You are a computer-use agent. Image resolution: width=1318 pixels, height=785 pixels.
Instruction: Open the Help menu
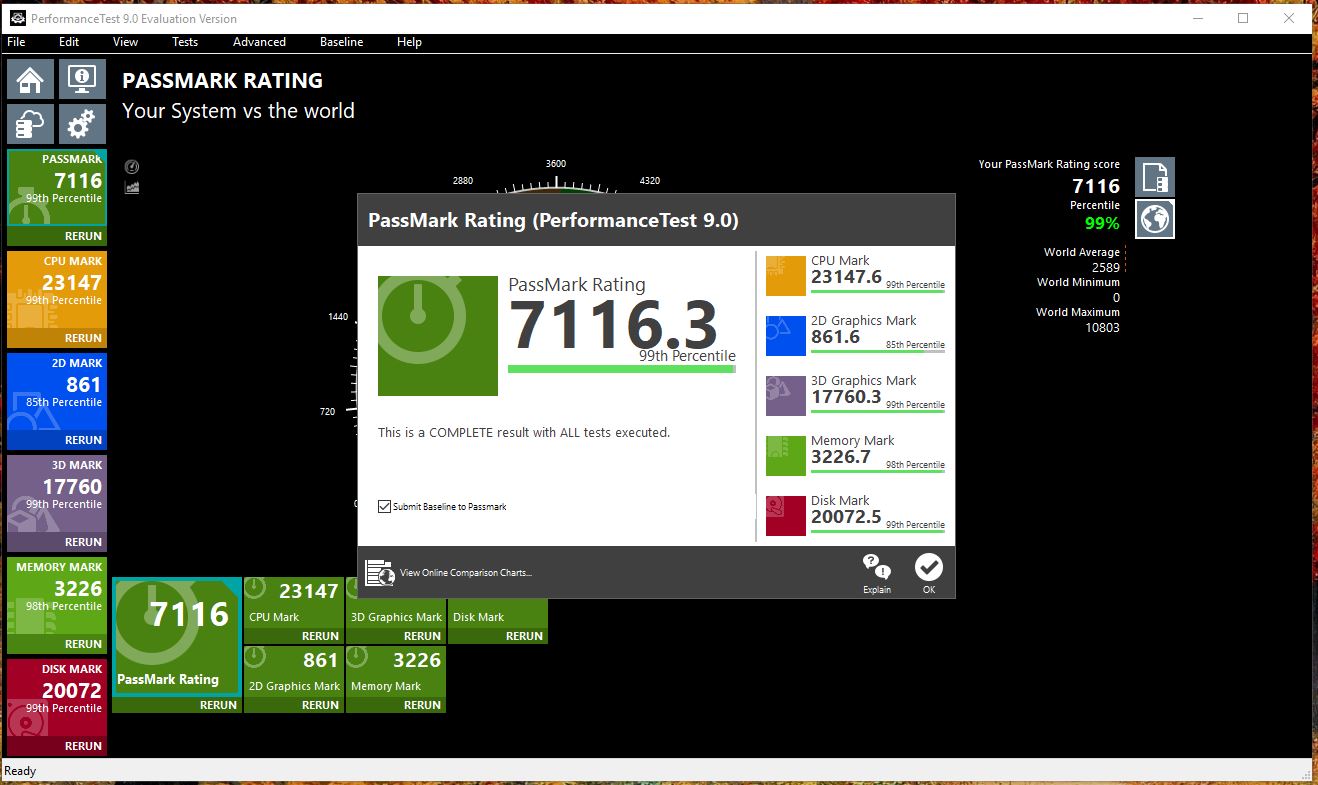point(409,42)
